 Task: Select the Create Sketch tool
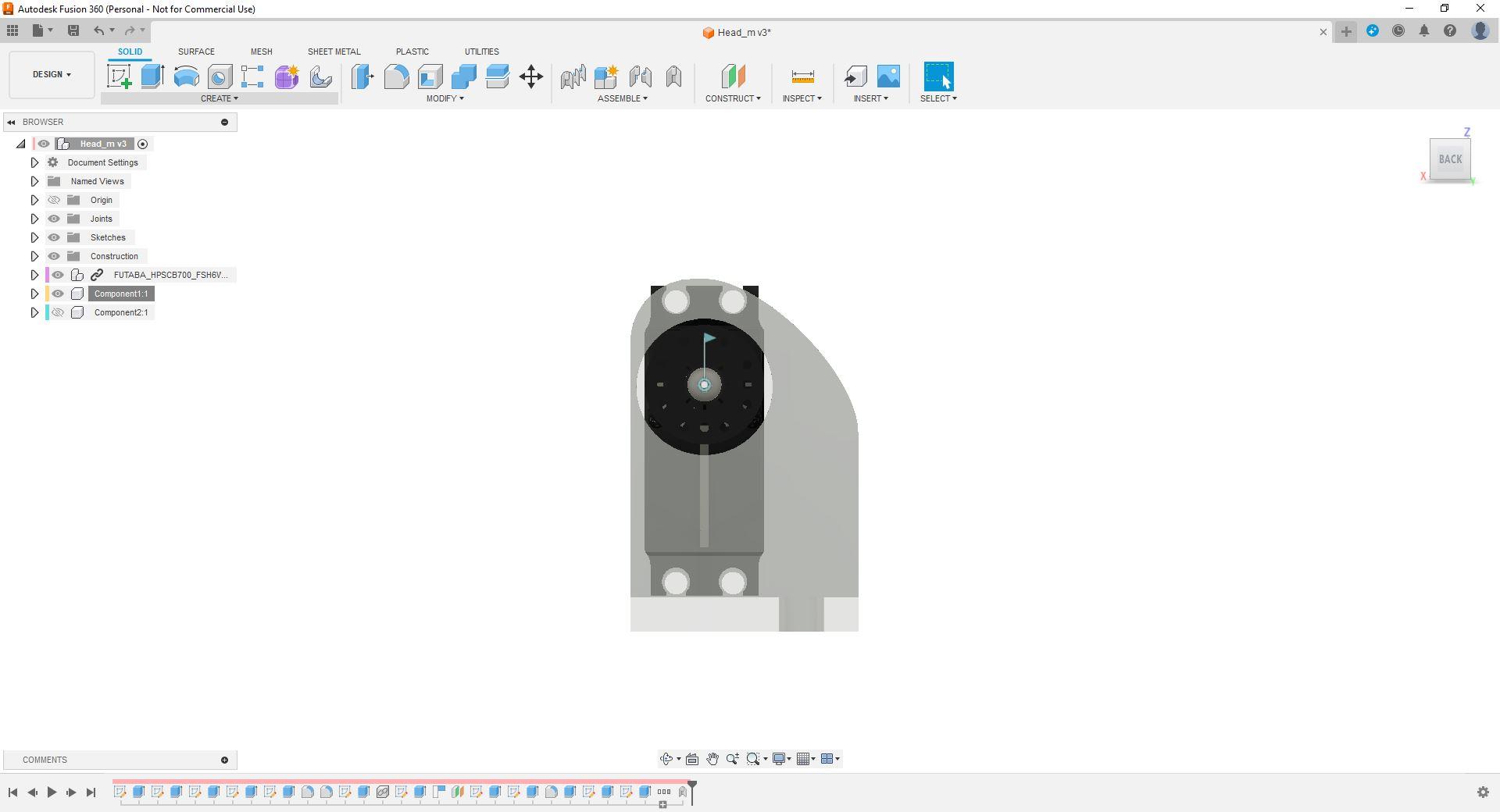click(120, 77)
